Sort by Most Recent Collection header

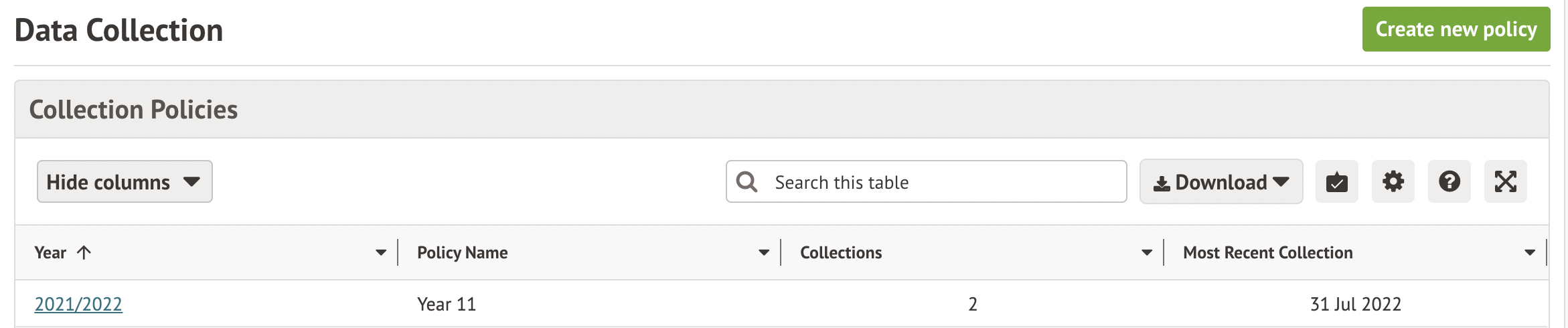click(1267, 252)
